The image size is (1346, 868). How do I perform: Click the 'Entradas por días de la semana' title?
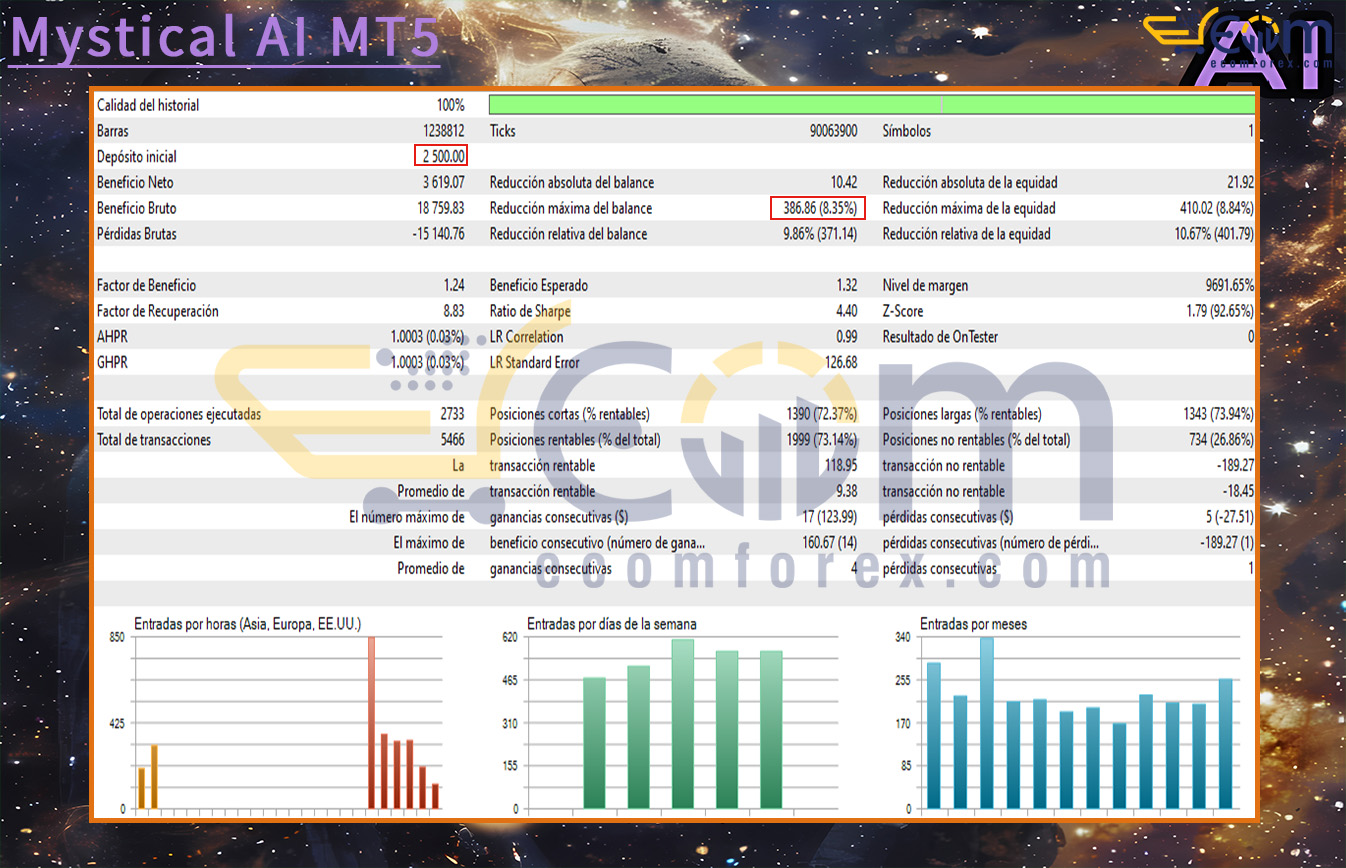(x=611, y=624)
